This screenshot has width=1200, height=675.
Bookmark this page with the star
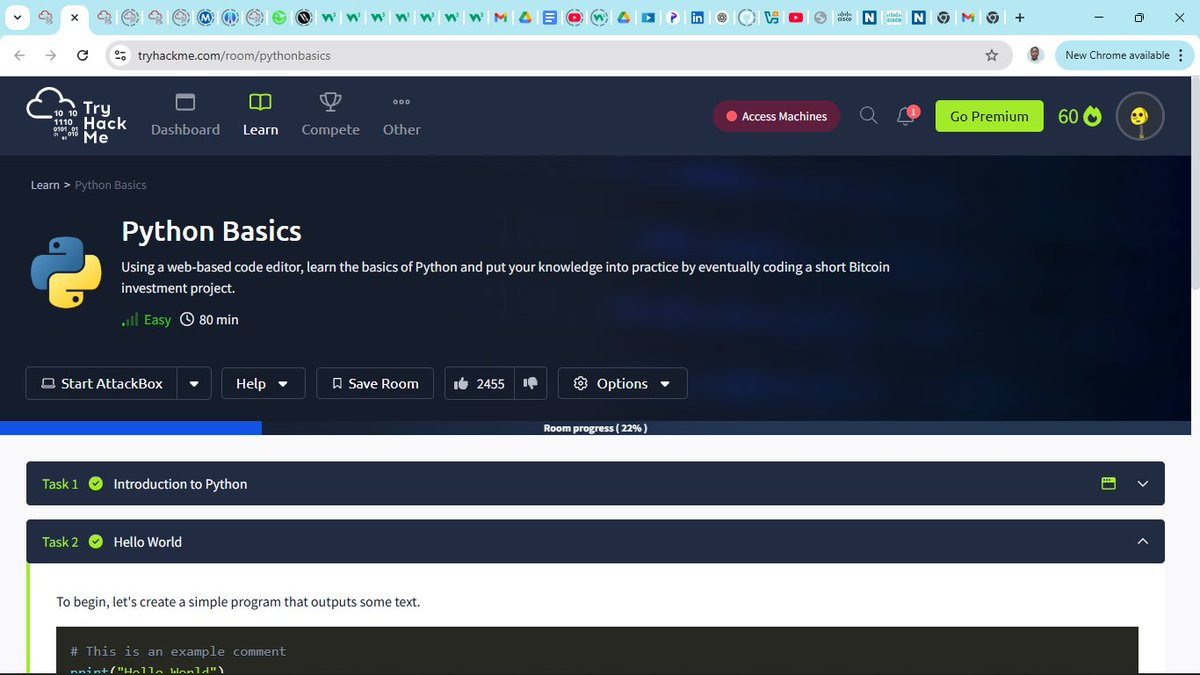coord(992,55)
